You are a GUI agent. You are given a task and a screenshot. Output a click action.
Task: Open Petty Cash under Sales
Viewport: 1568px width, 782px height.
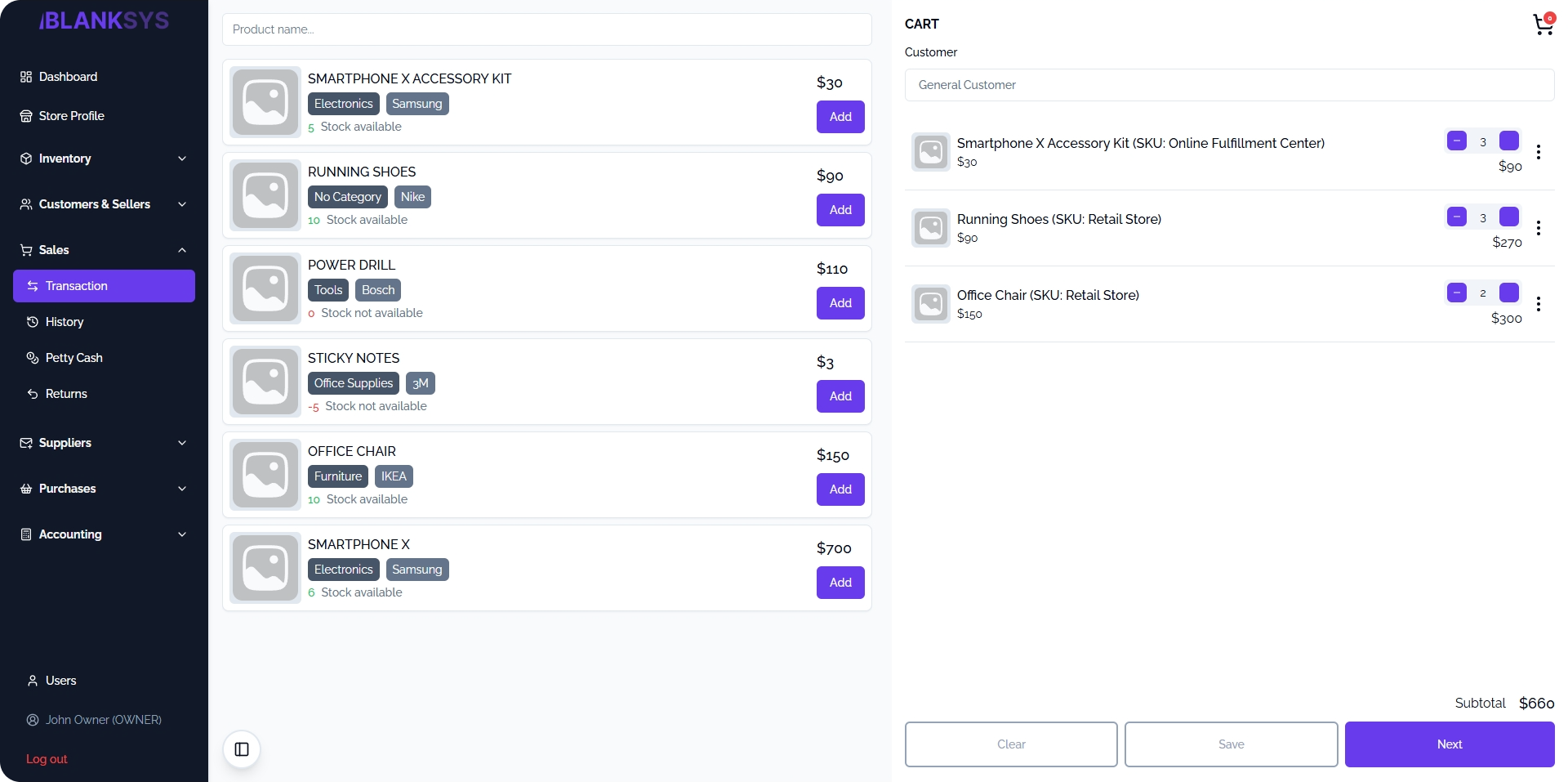[x=74, y=358]
